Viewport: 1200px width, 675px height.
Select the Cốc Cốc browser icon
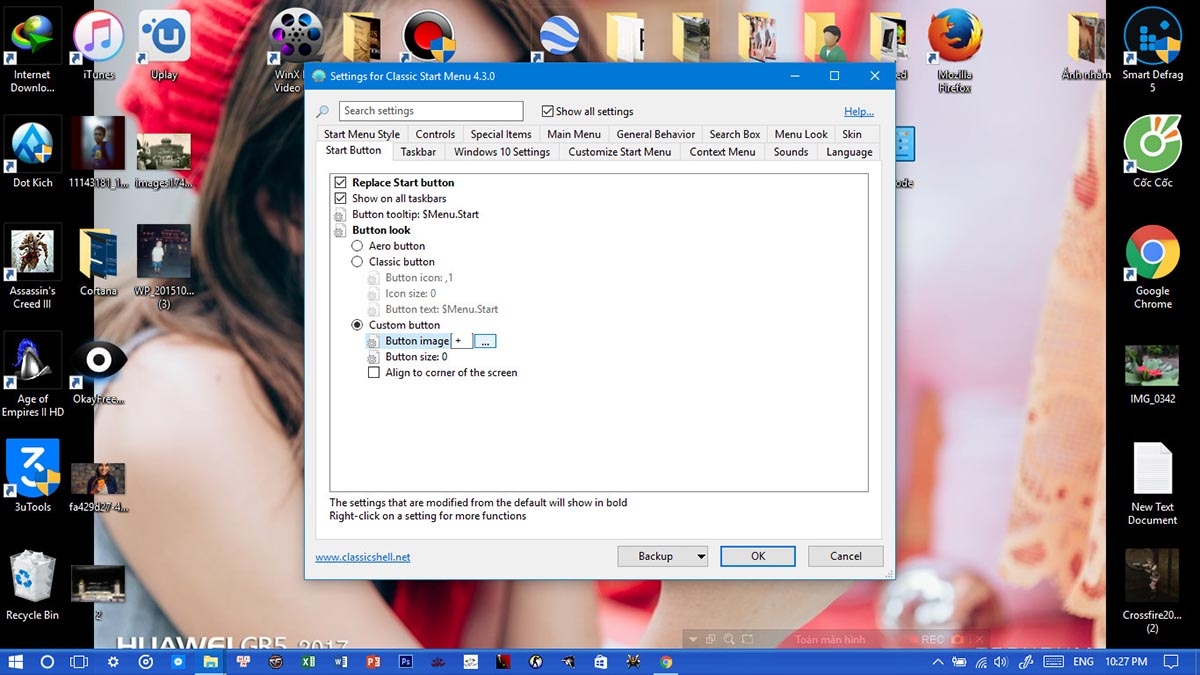[x=1152, y=152]
